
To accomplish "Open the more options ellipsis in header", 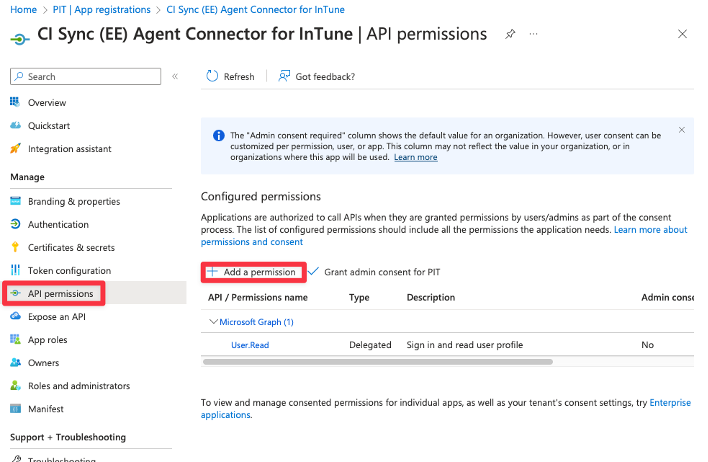I will 533,34.
